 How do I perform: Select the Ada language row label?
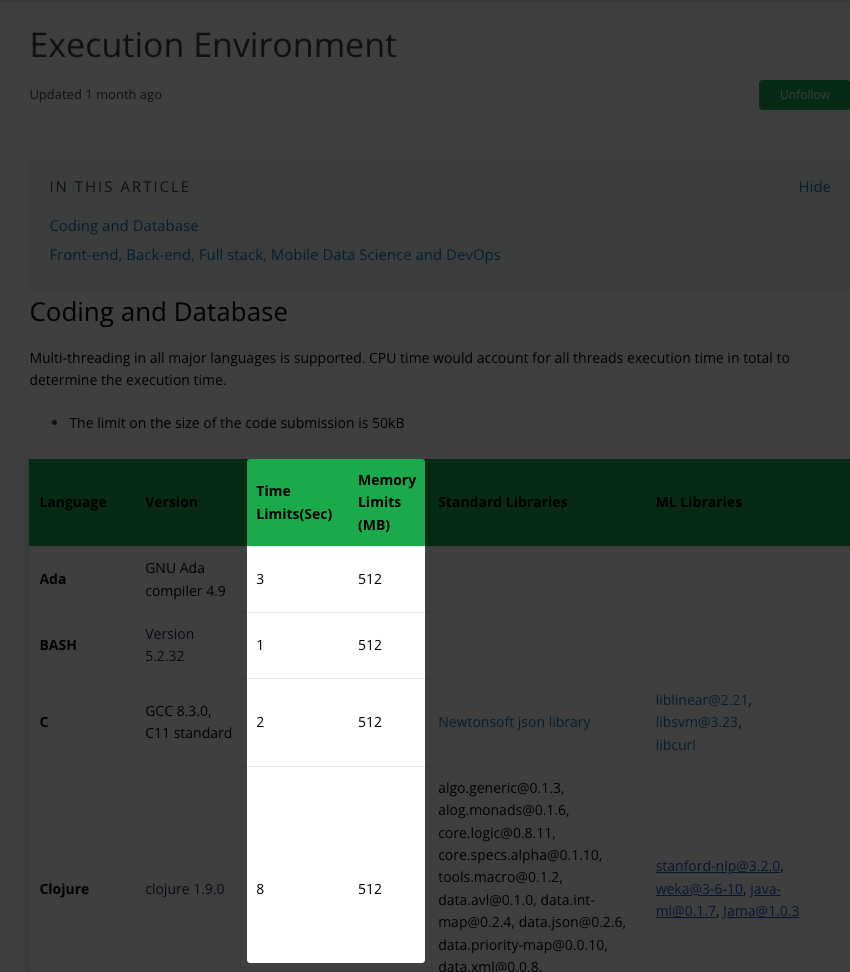coord(53,579)
